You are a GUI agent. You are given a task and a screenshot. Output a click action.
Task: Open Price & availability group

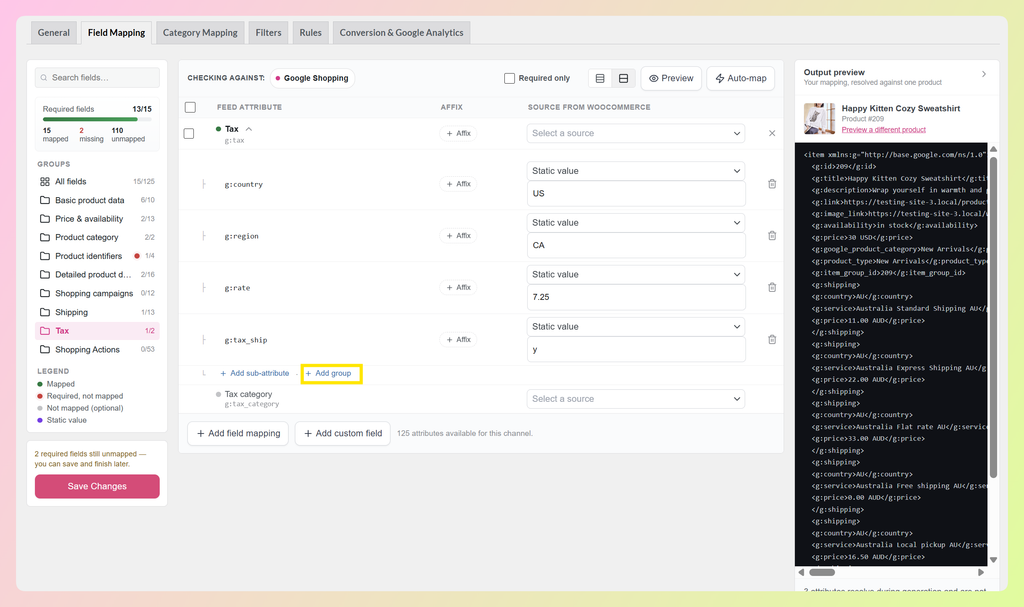tap(97, 219)
